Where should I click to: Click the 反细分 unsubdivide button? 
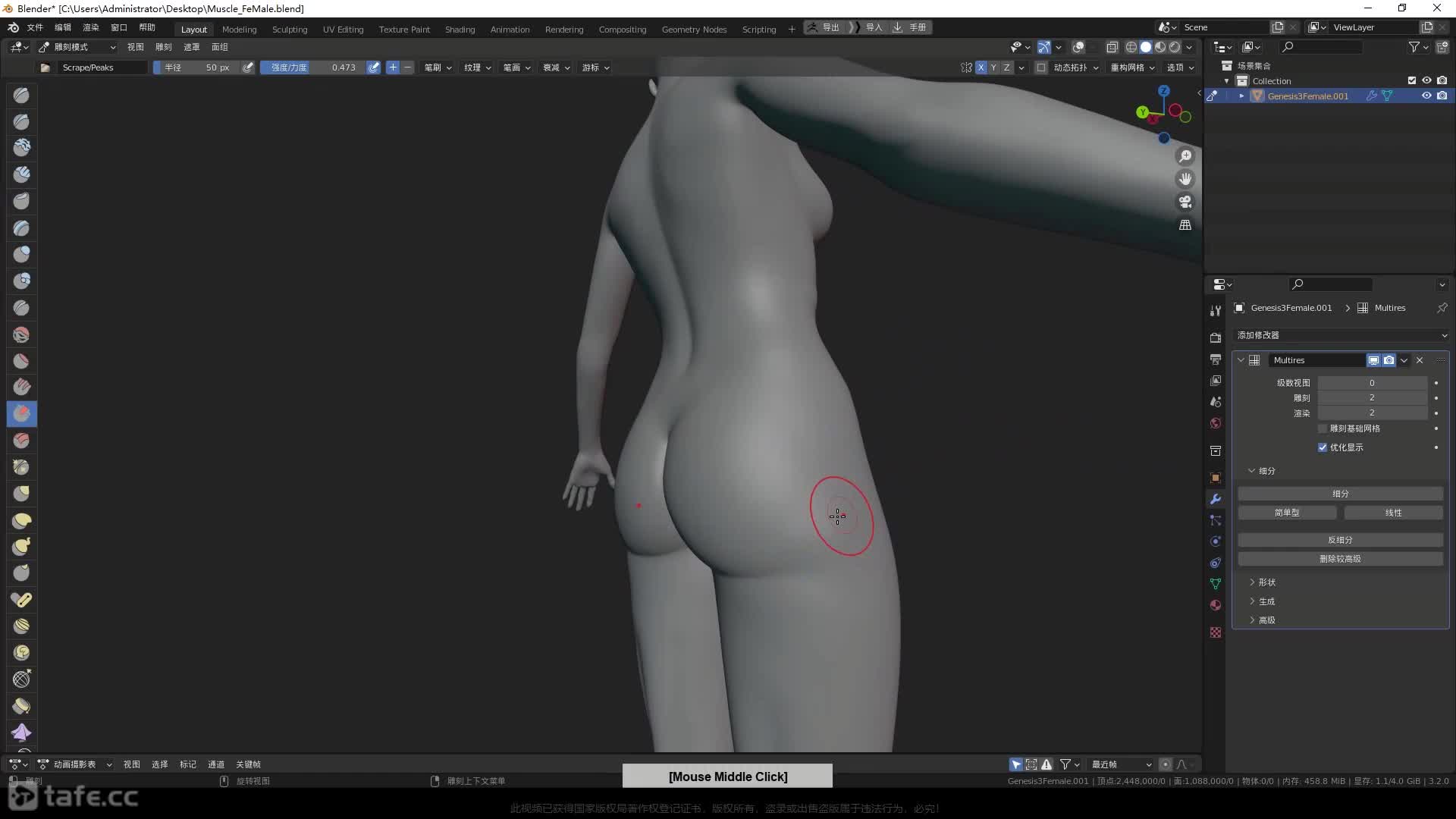click(1340, 540)
